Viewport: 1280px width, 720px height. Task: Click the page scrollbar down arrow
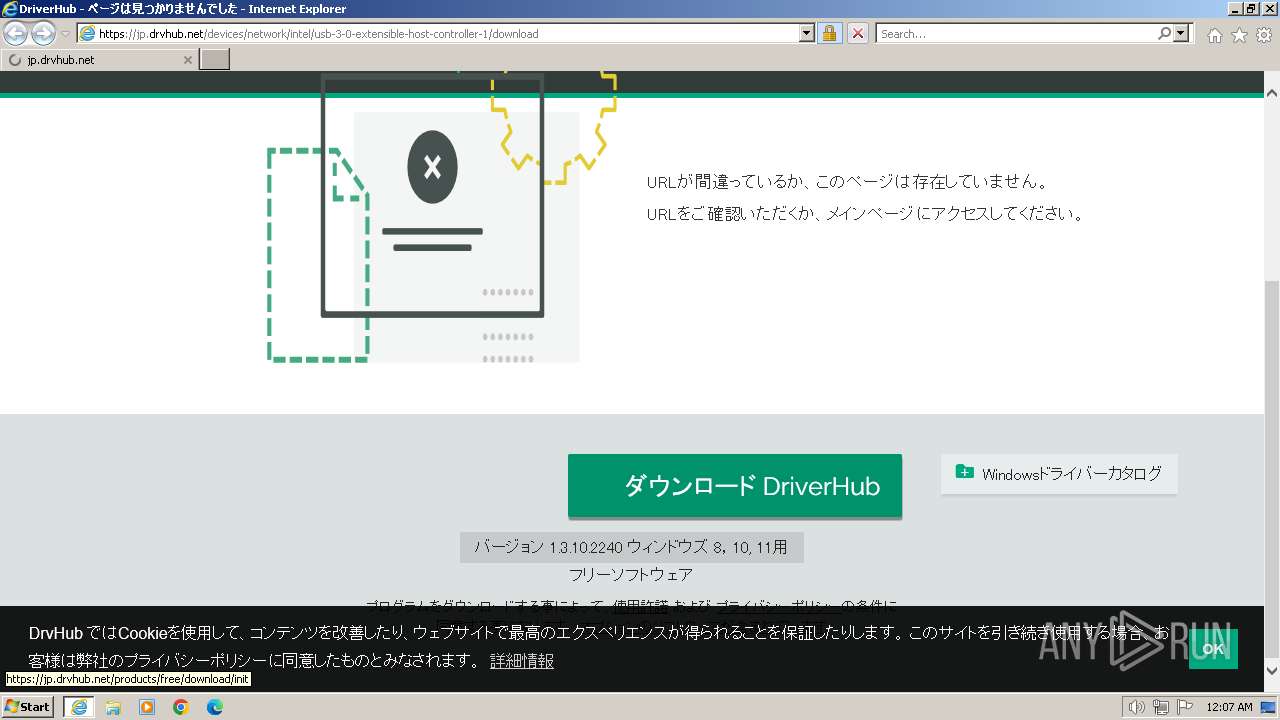(x=1271, y=671)
